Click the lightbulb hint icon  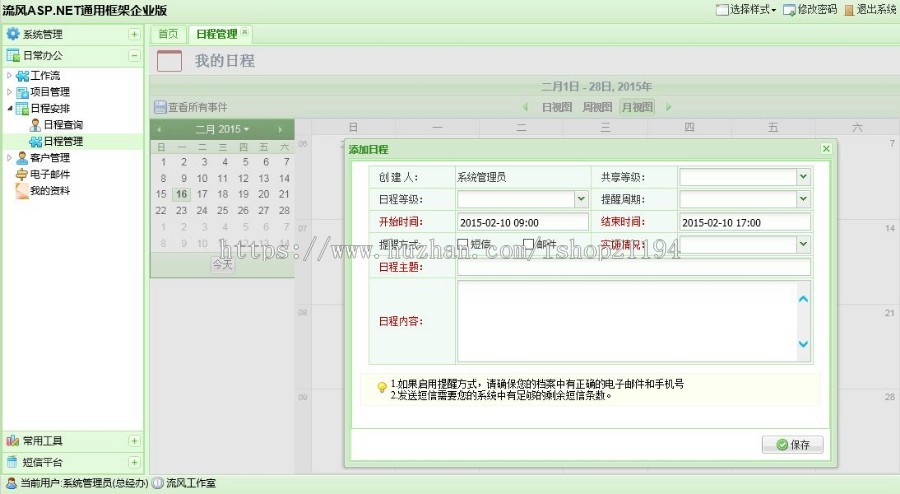(381, 388)
